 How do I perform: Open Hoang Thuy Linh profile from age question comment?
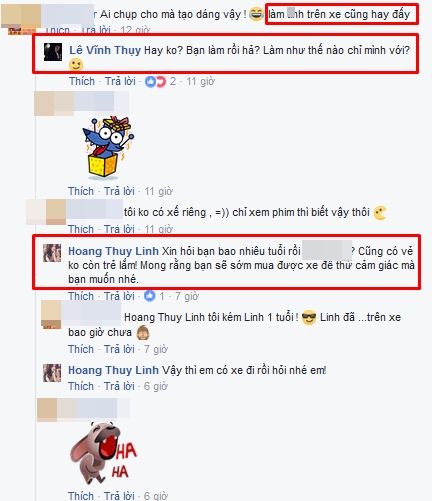point(113,251)
